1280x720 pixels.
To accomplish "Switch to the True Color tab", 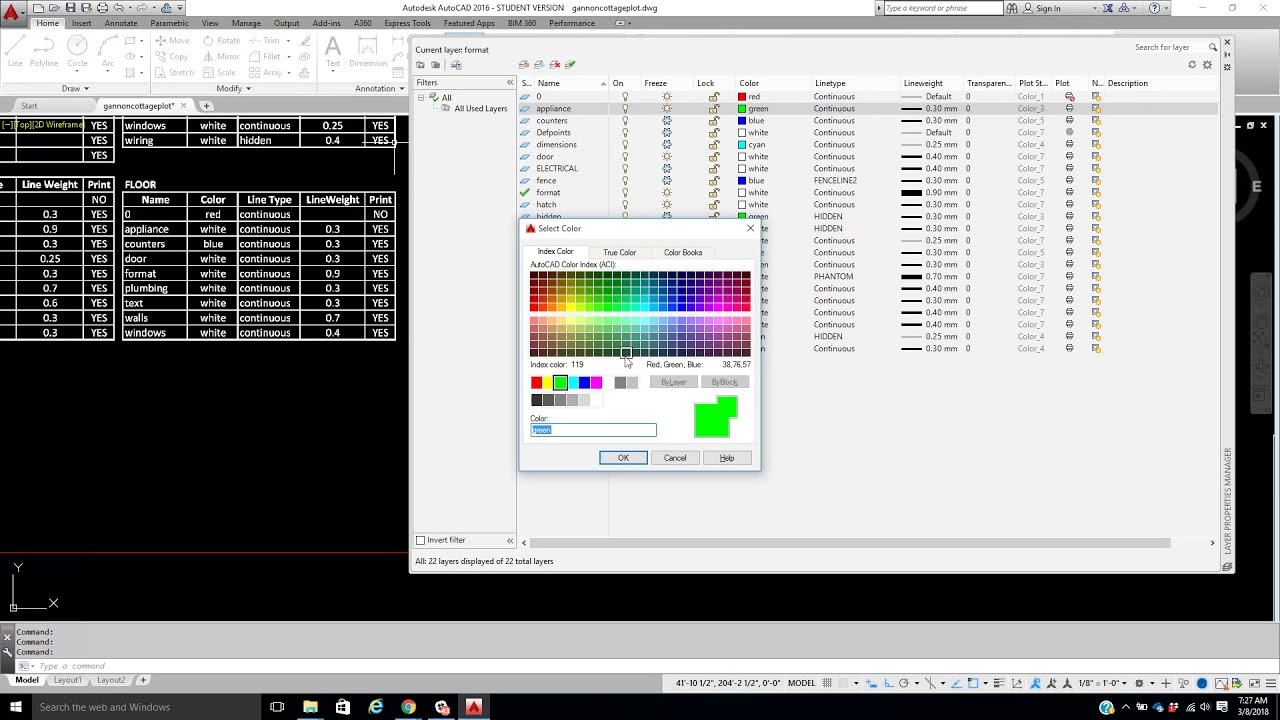I will (619, 253).
